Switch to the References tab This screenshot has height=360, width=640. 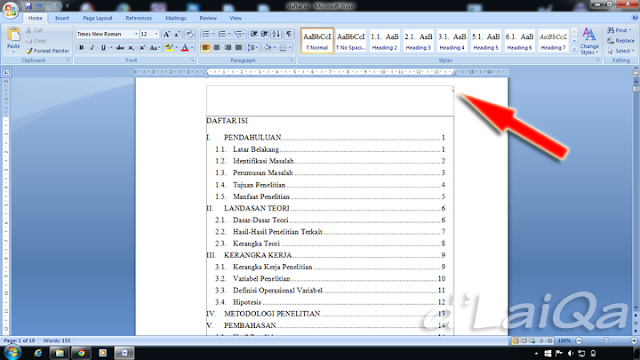[x=139, y=18]
